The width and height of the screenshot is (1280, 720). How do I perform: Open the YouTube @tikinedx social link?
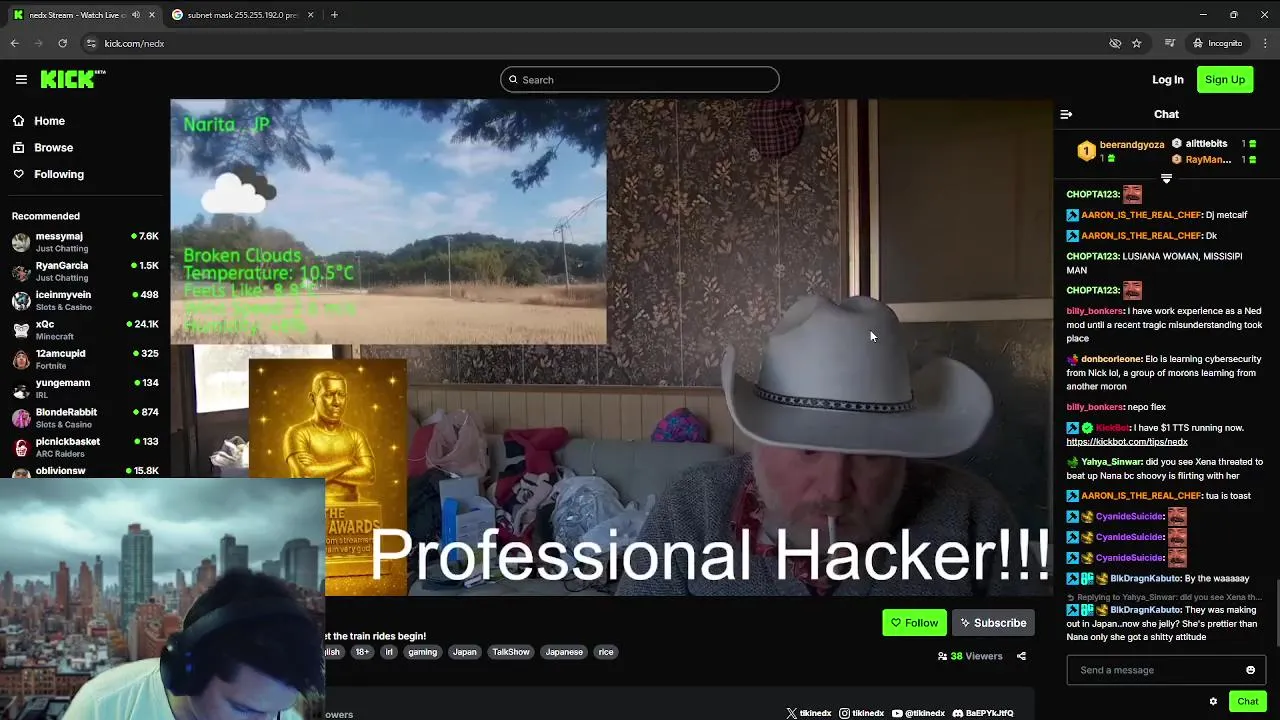coord(918,713)
